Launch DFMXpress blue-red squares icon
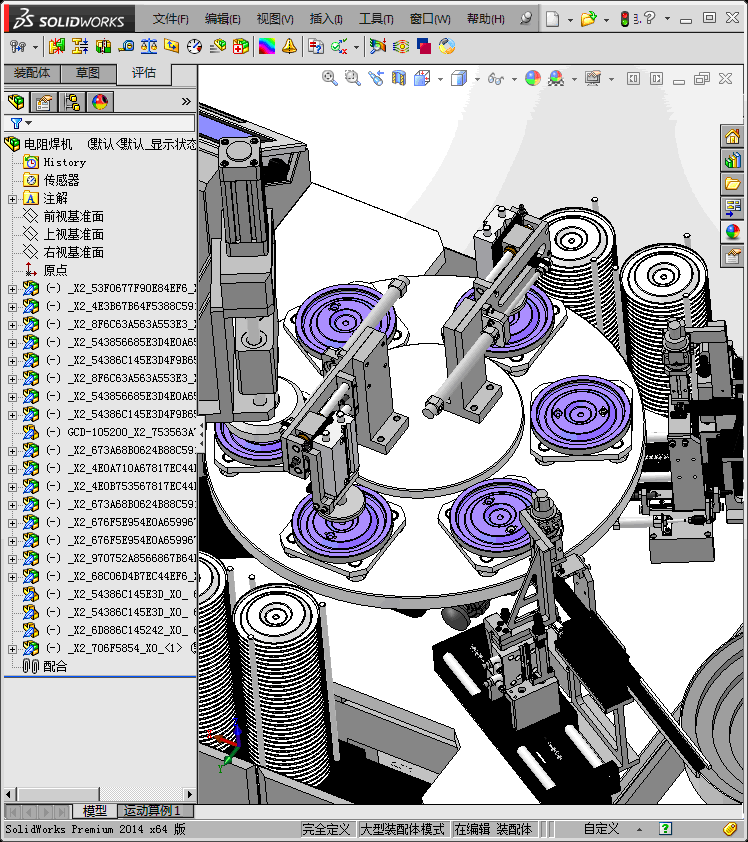This screenshot has height=842, width=748. coord(424,47)
